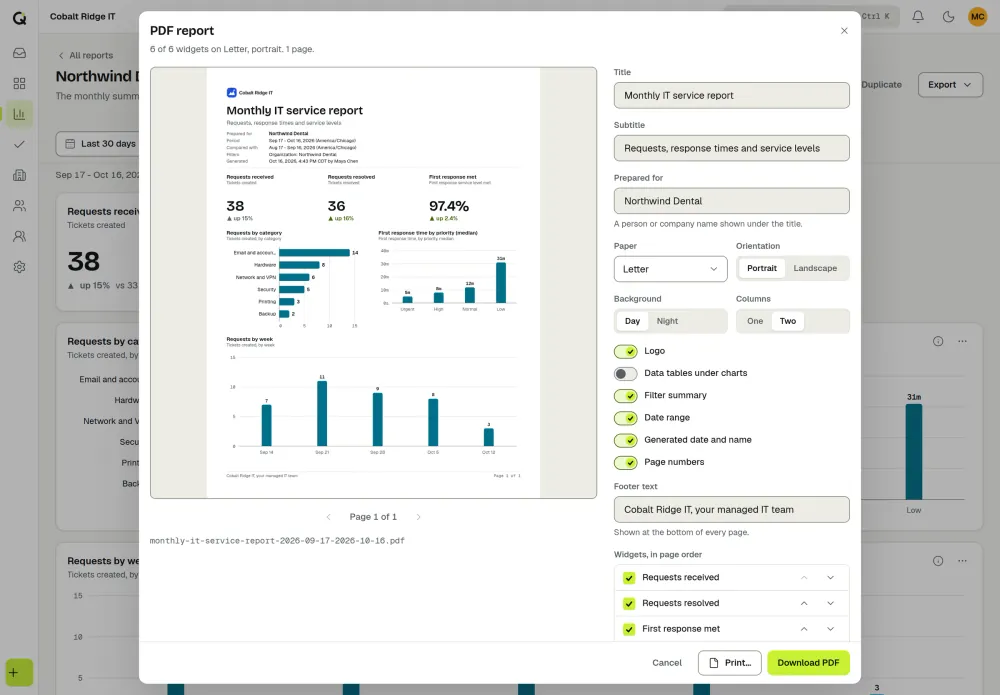Select Landscape orientation
Screen dimensions: 1000x695
point(815,268)
